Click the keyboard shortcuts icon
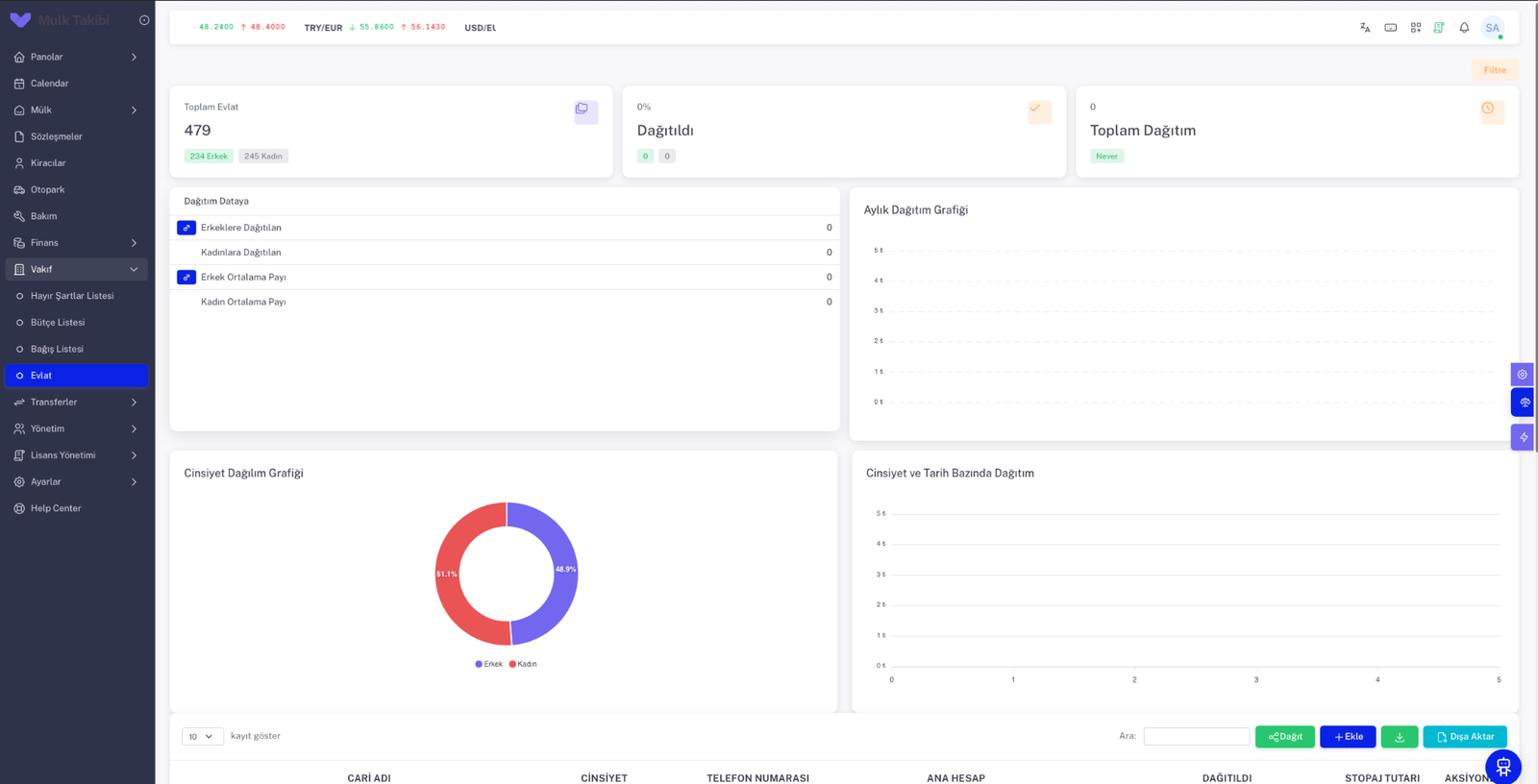 (x=1391, y=28)
